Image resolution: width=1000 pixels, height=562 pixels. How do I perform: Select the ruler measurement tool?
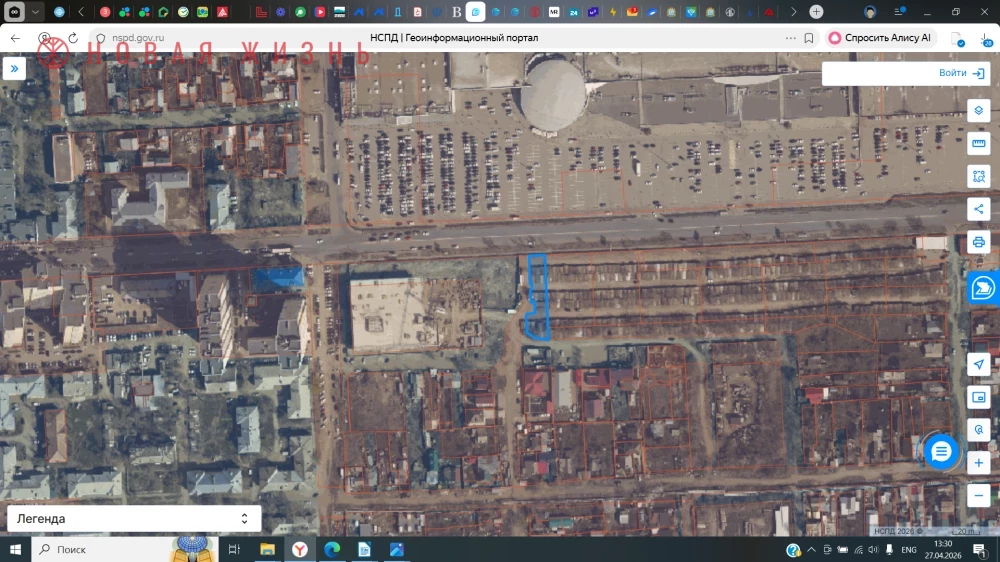pyautogui.click(x=978, y=144)
